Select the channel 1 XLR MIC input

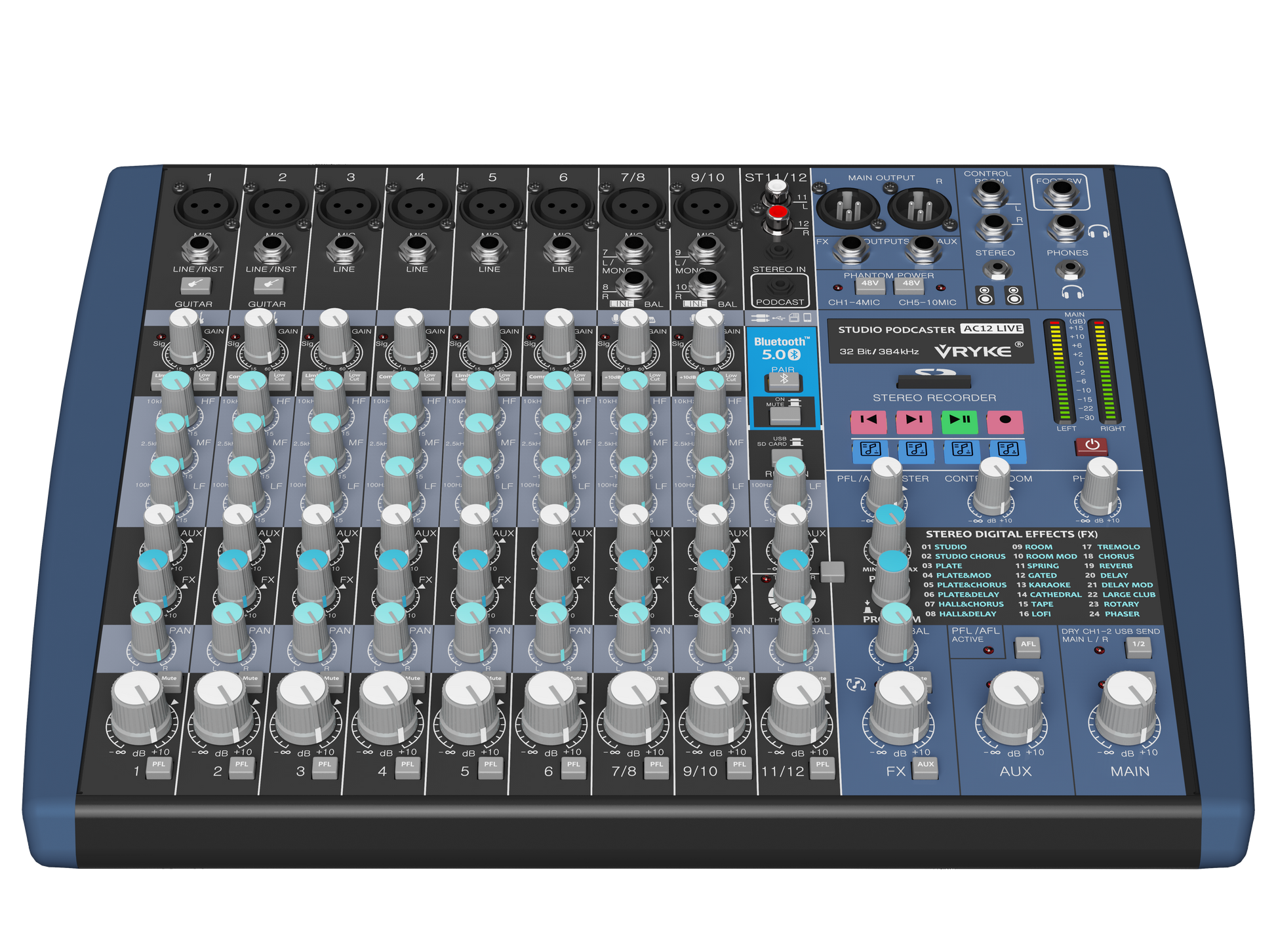coord(206,207)
